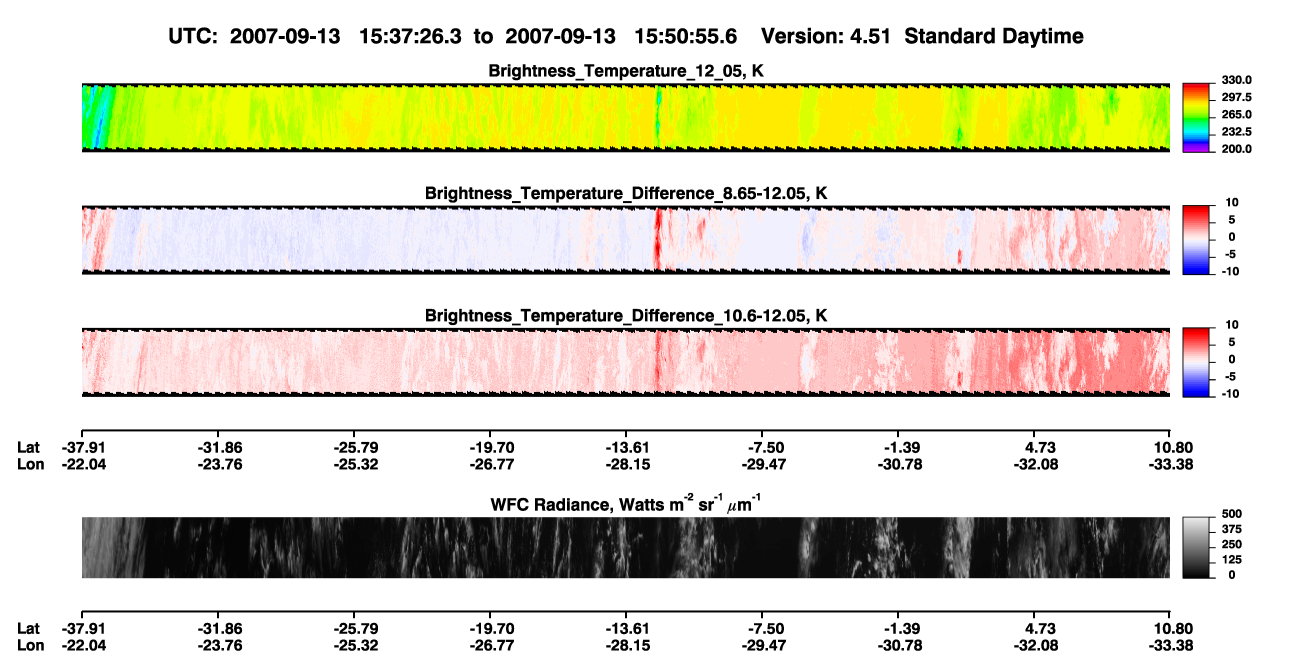The image size is (1300, 667).
Task: Select the 8.65-12.05 difference image strip
Action: tap(625, 239)
